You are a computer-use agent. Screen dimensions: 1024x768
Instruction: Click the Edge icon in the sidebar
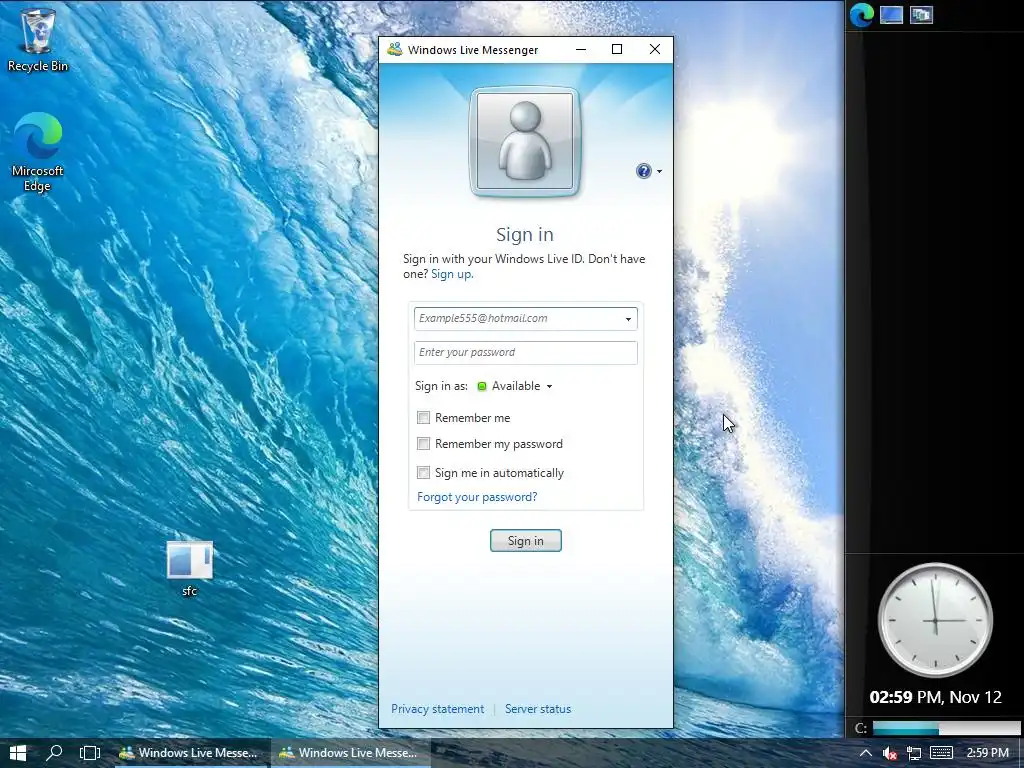click(861, 14)
